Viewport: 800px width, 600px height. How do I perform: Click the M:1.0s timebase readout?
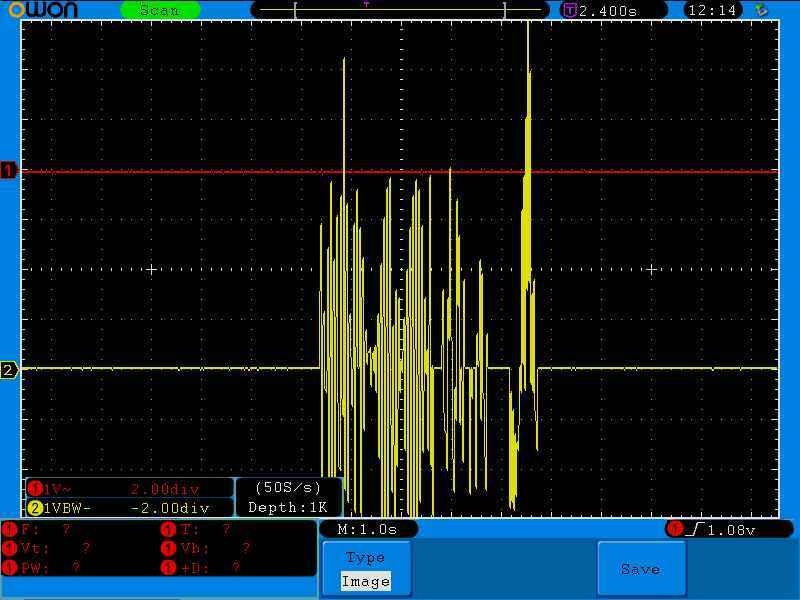click(367, 529)
